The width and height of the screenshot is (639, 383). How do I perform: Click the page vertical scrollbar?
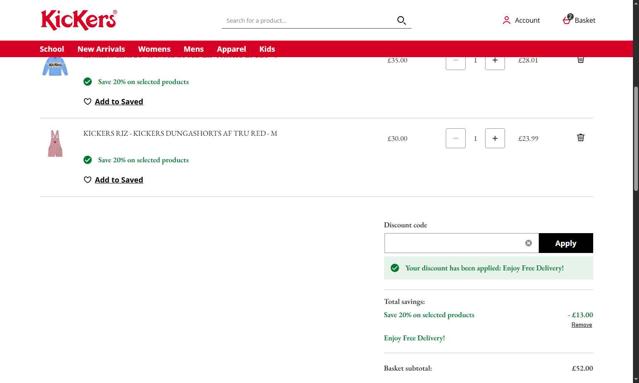pyautogui.click(x=636, y=139)
